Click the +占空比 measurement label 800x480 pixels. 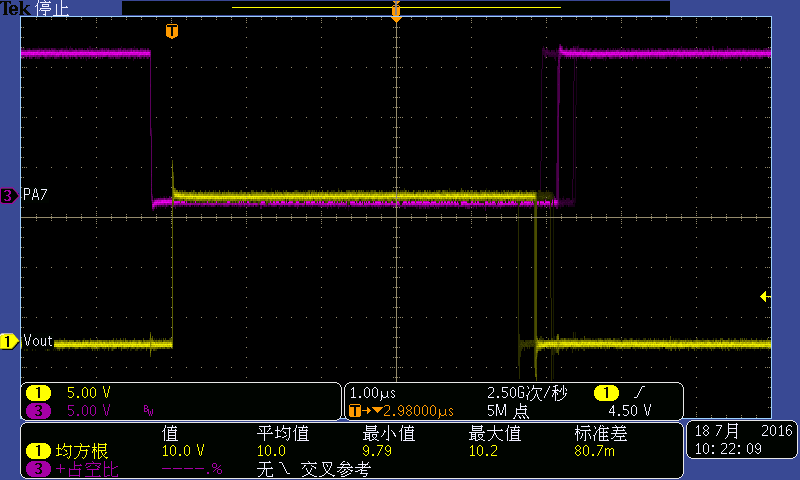pos(87,469)
